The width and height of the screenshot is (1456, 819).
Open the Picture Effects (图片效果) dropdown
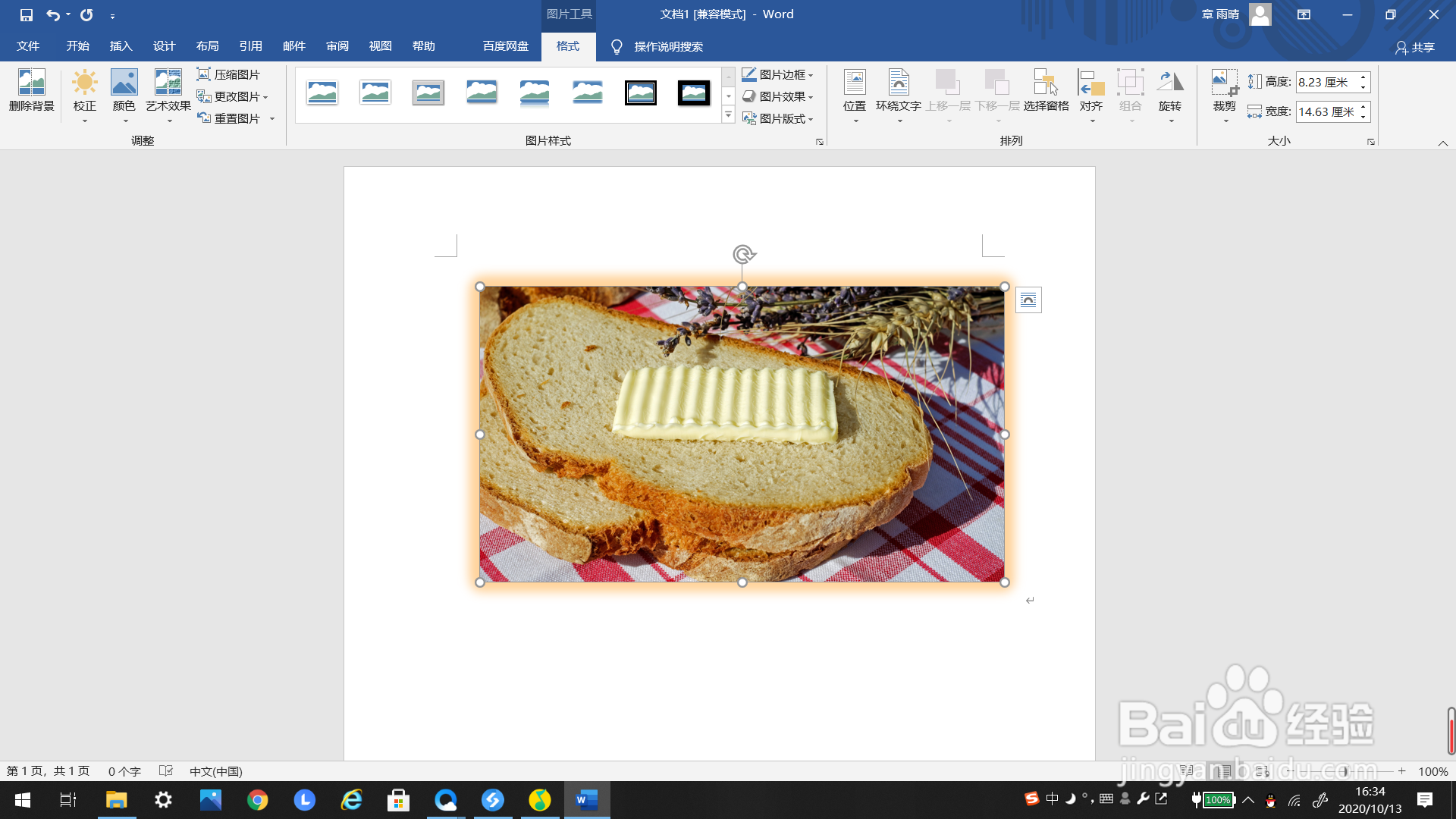coord(777,96)
